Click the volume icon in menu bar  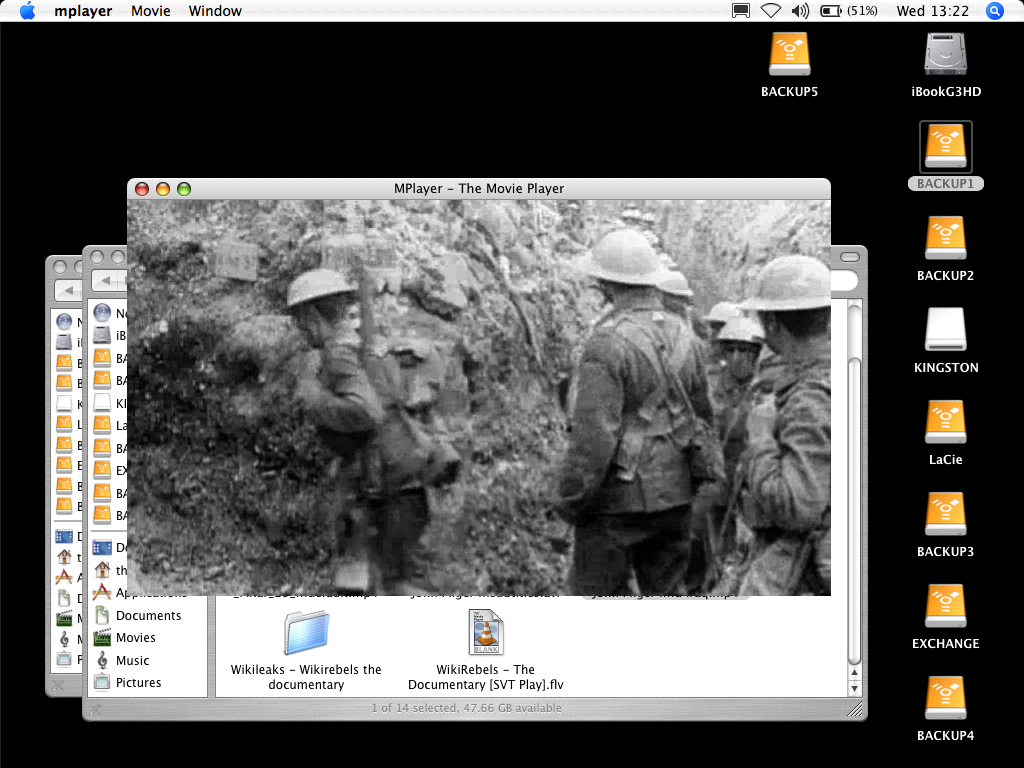point(799,11)
